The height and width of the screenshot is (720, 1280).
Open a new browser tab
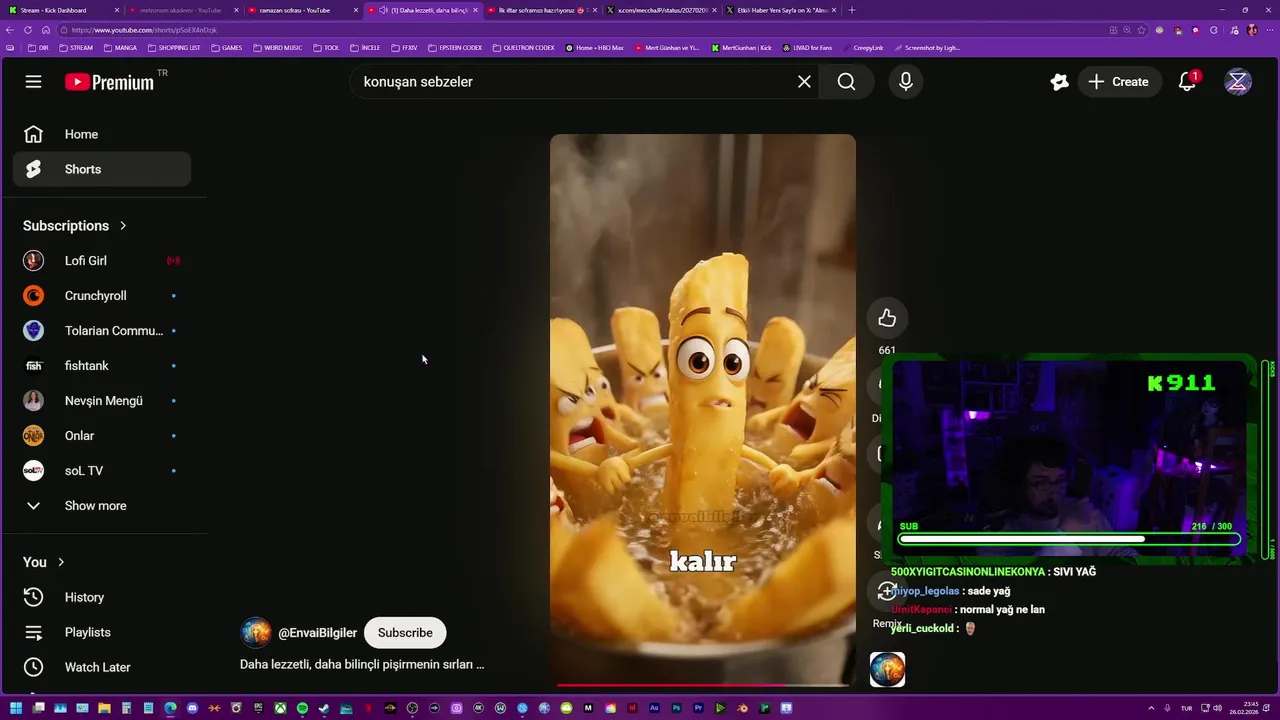coord(852,10)
